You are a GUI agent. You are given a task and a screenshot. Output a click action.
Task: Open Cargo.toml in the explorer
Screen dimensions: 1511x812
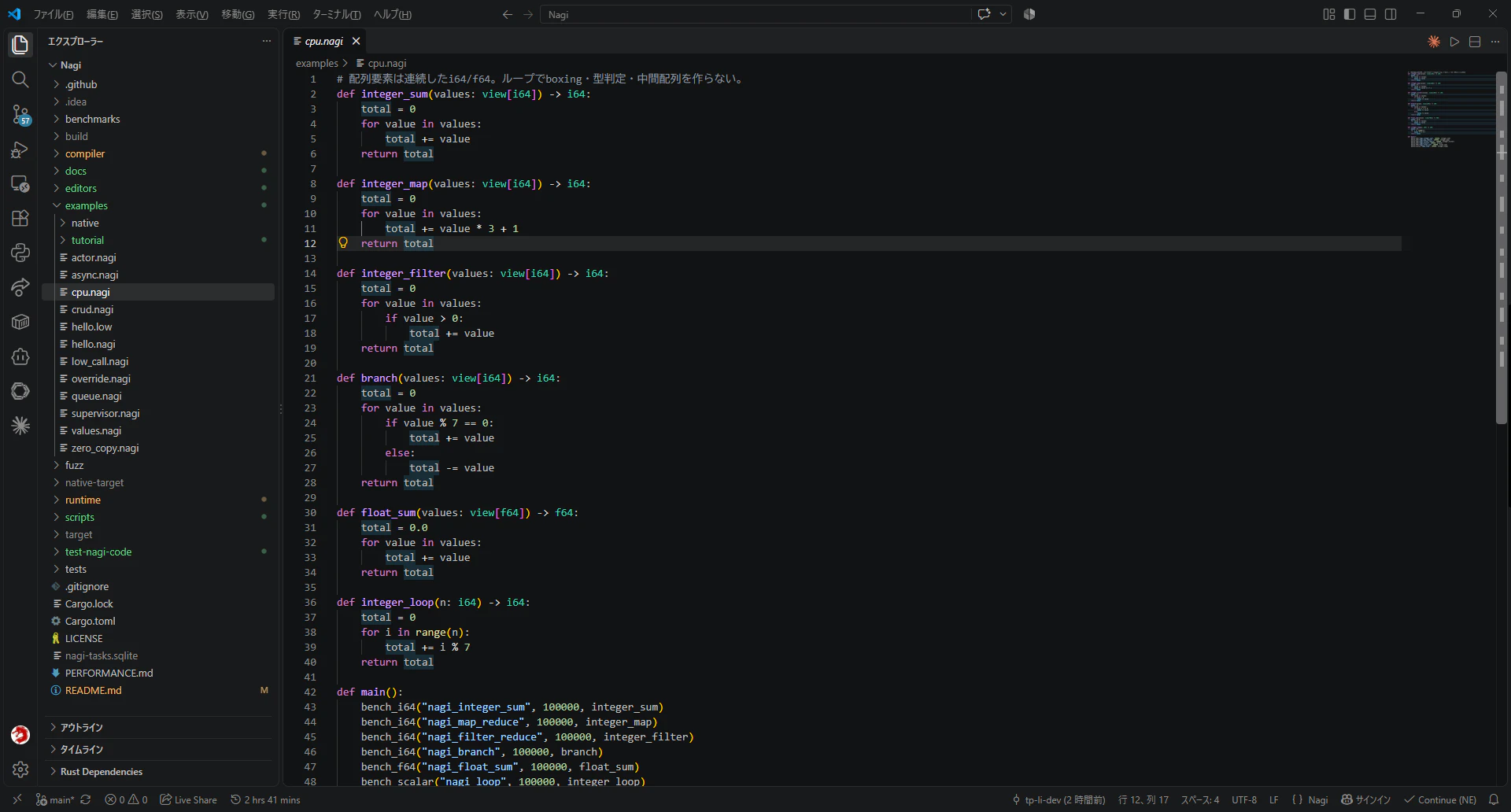(158, 621)
